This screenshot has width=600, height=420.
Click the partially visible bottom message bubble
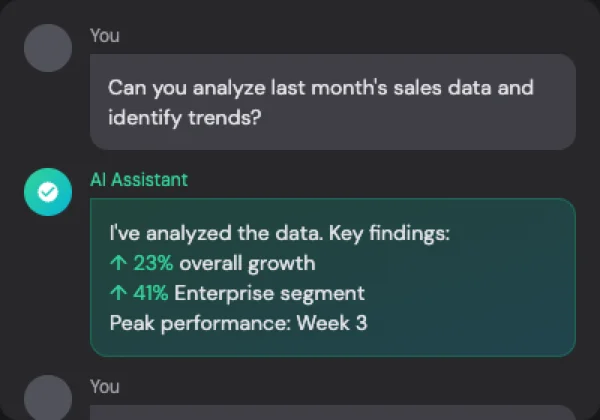(x=332, y=412)
